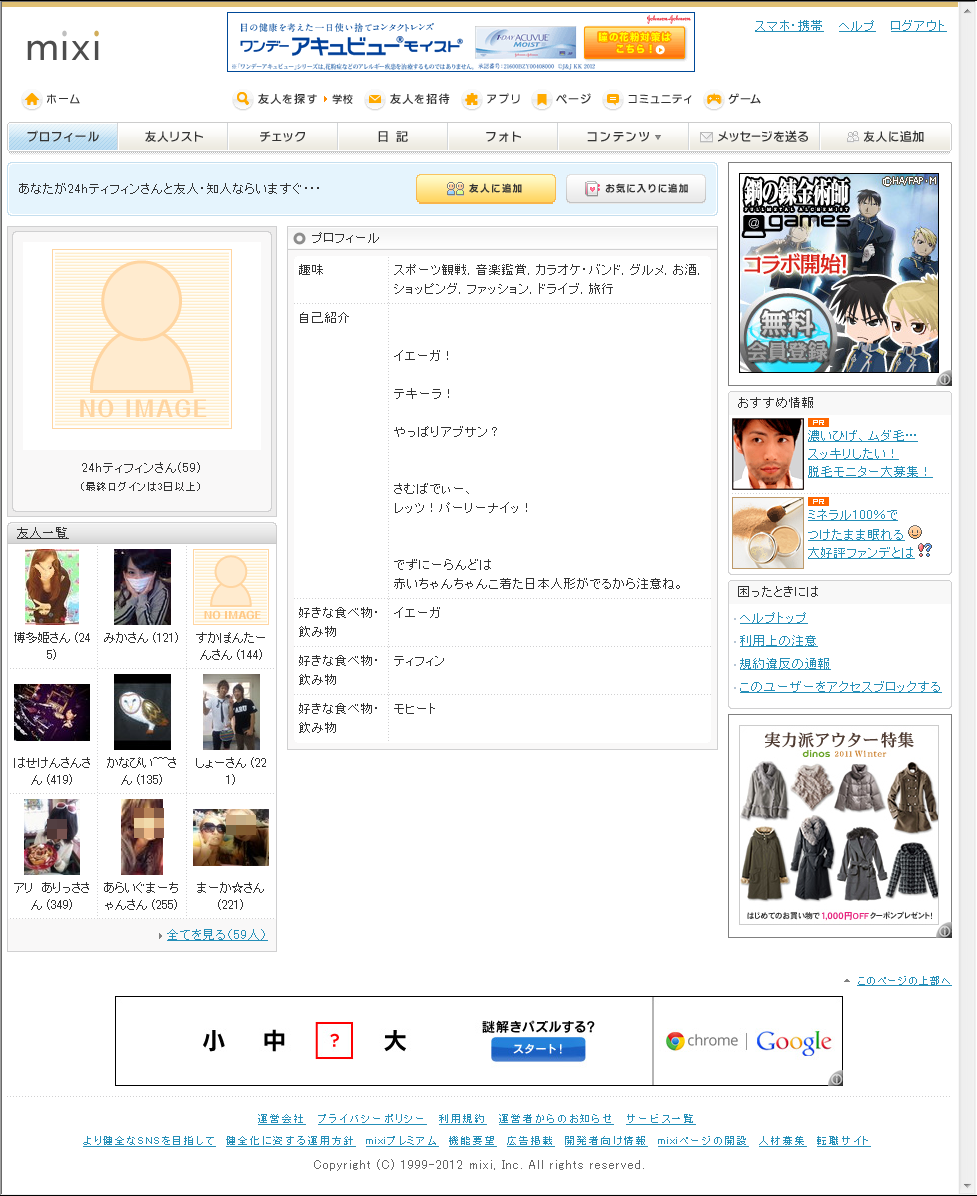Screen dimensions: 977x1196
Task: Open the 日記 tab
Action: coord(393,137)
